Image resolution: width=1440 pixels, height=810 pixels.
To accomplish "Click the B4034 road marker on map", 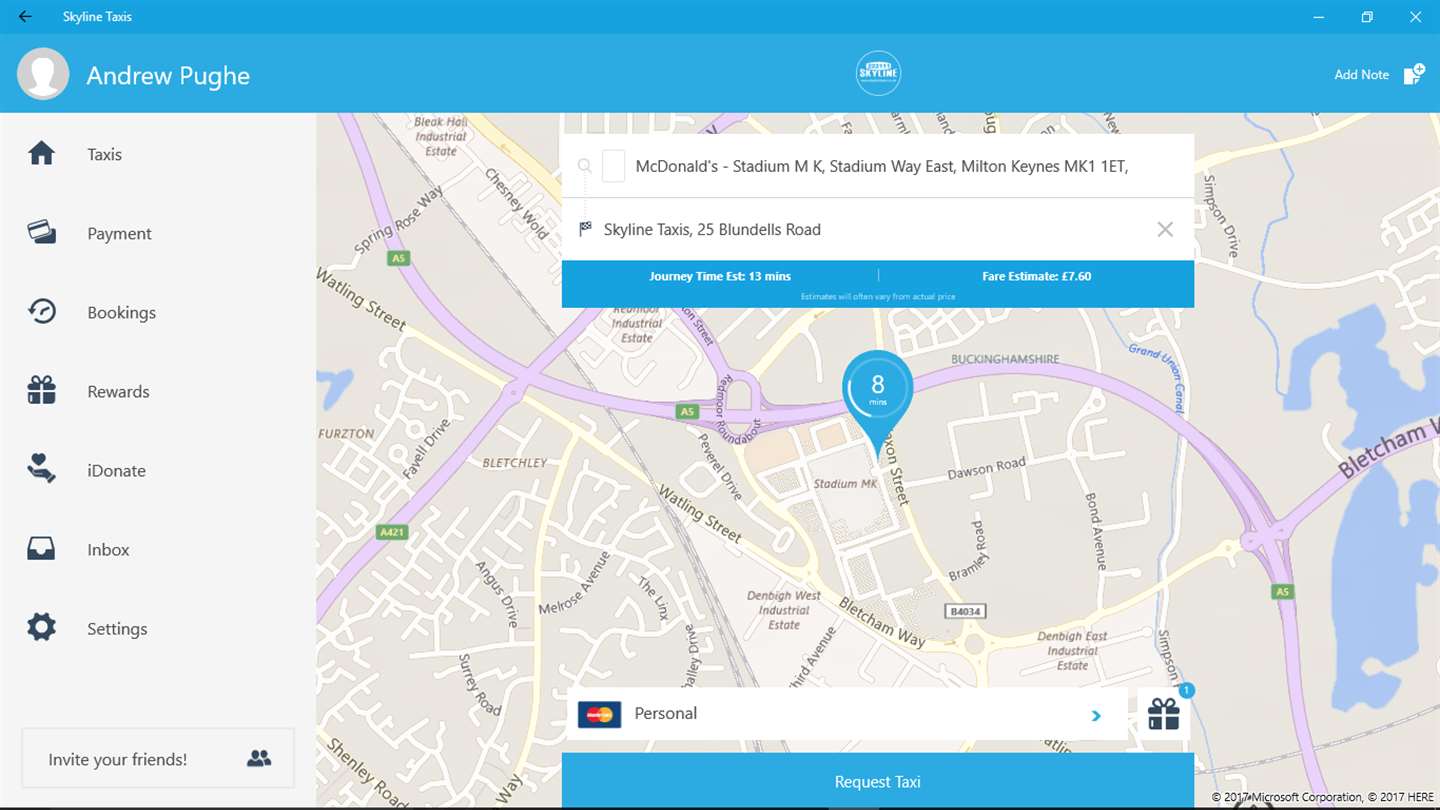I will (963, 610).
